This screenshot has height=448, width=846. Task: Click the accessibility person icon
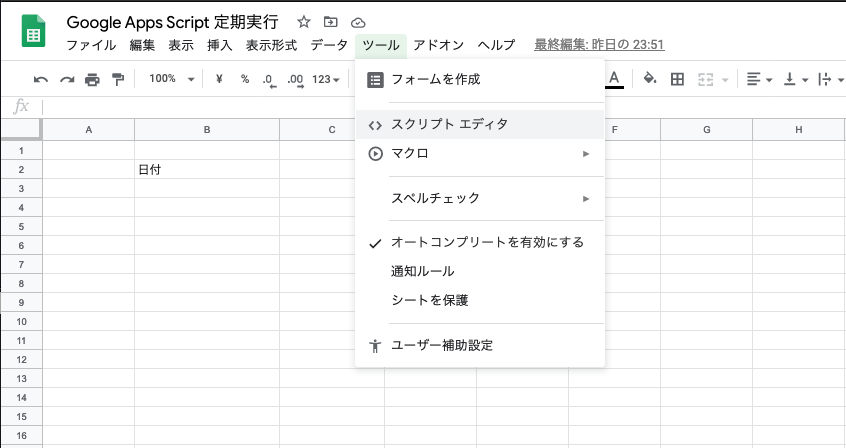[x=375, y=345]
